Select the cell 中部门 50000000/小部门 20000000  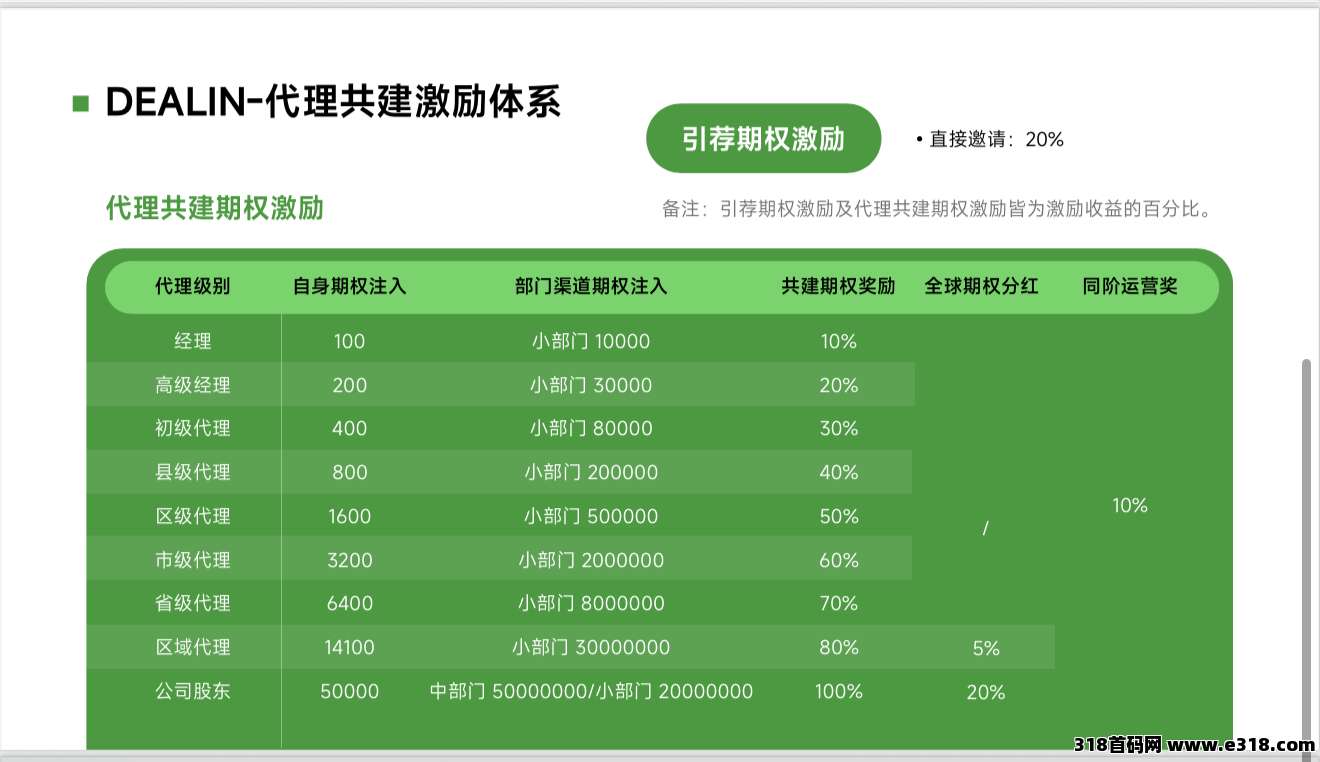[591, 691]
